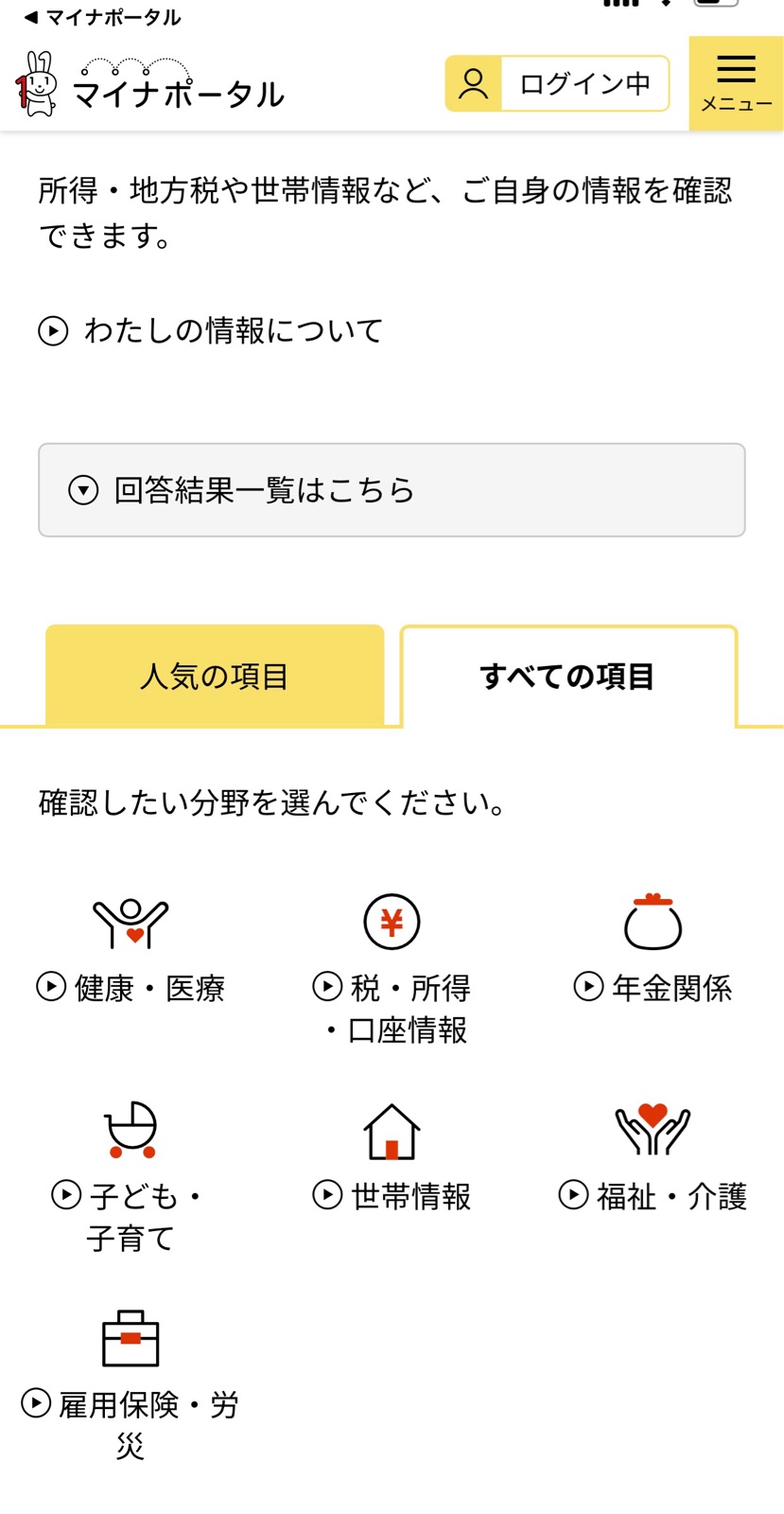
Task: Expand 回答結果一覧はこちら panel
Action: click(392, 490)
